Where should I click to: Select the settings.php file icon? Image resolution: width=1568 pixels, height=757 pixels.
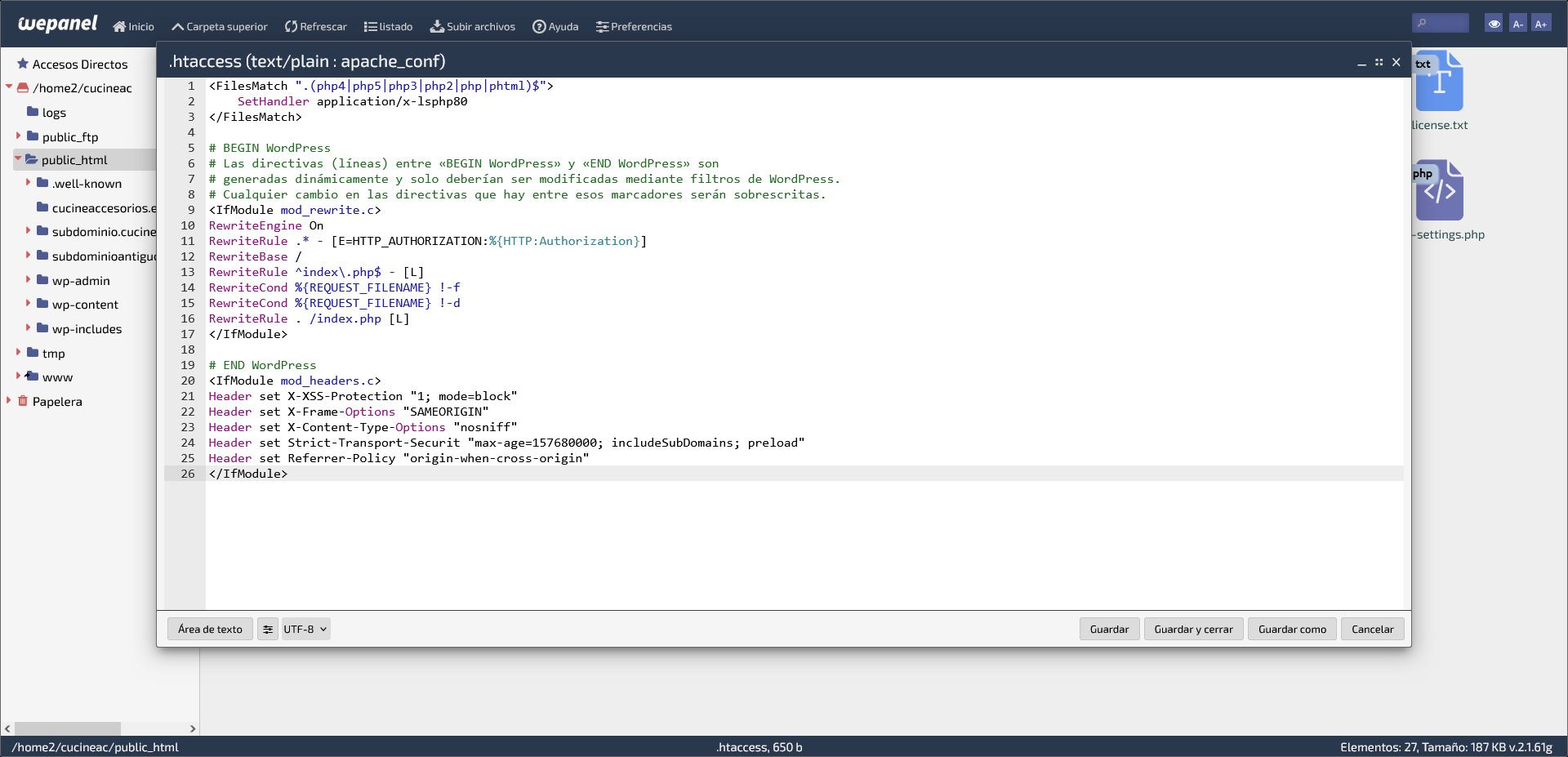tap(1440, 190)
